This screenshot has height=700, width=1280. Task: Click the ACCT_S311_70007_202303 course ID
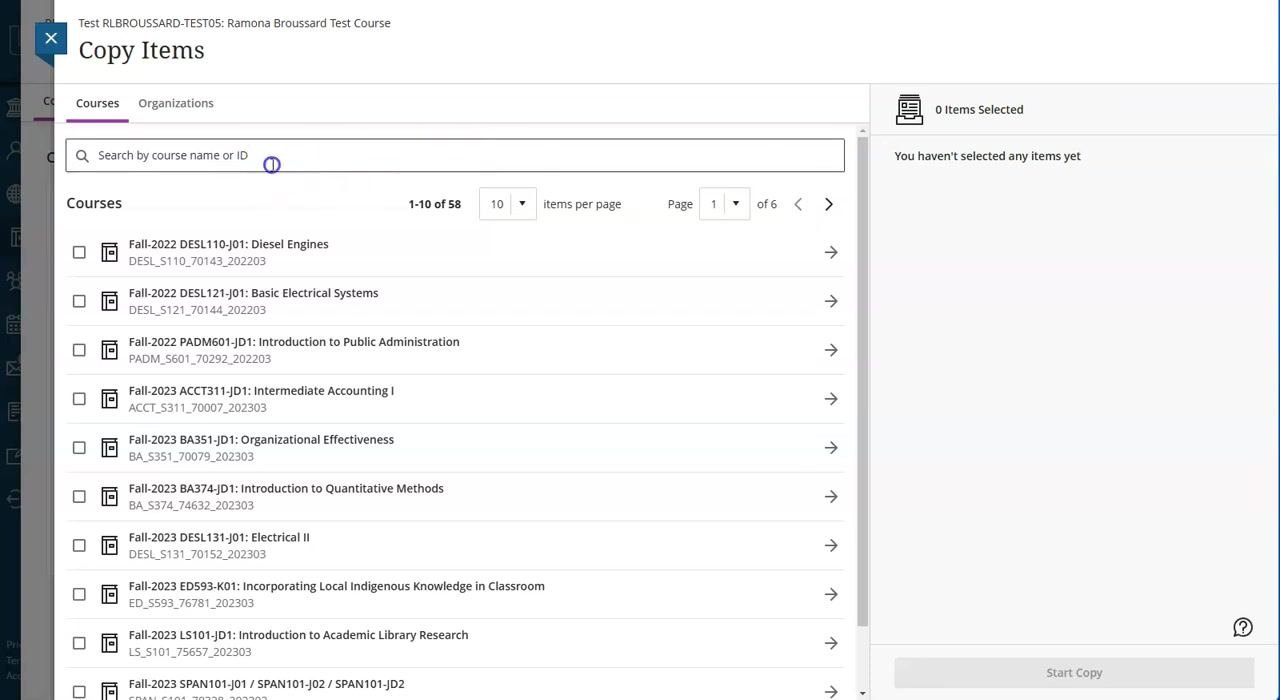(x=198, y=408)
